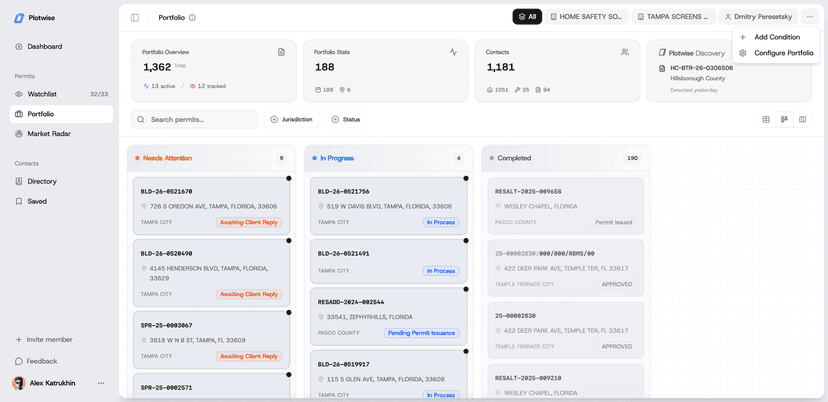Viewport: 828px width, 402px height.
Task: Click location pin of 519 W Davis Blvd
Action: click(321, 207)
